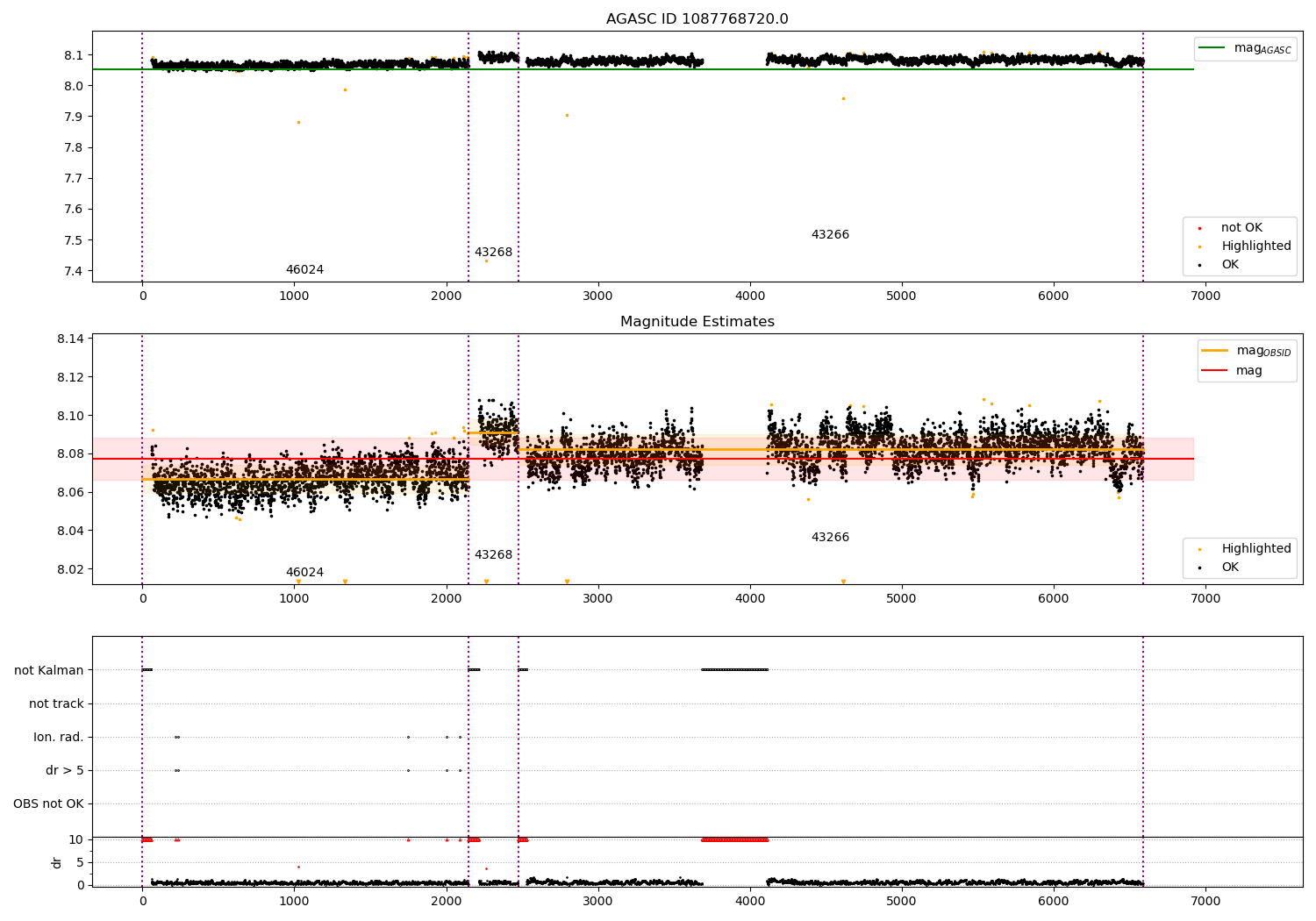Click the '43266' annotation in Magnitude Estimates plot
Viewport: 1316px width, 921px height.
(830, 538)
